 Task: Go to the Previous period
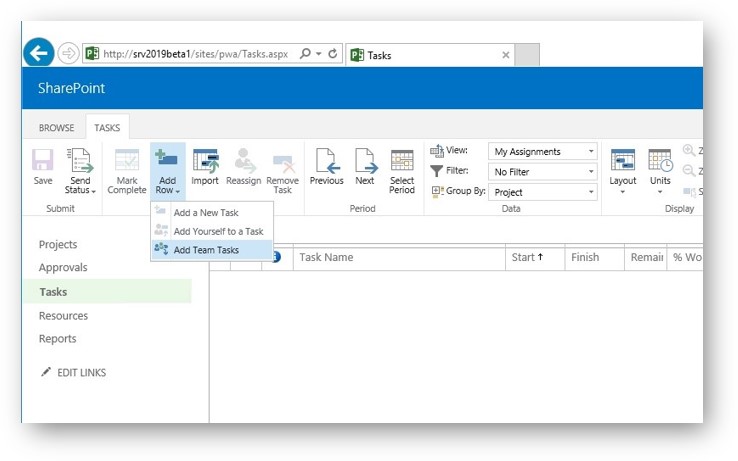327,167
